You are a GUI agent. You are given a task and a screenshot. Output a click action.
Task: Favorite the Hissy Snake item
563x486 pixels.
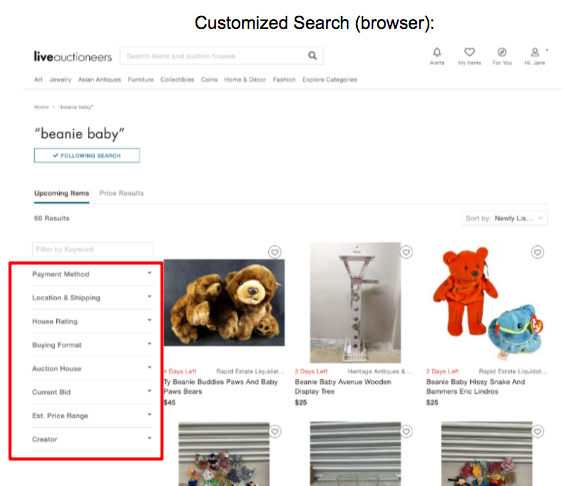538,252
